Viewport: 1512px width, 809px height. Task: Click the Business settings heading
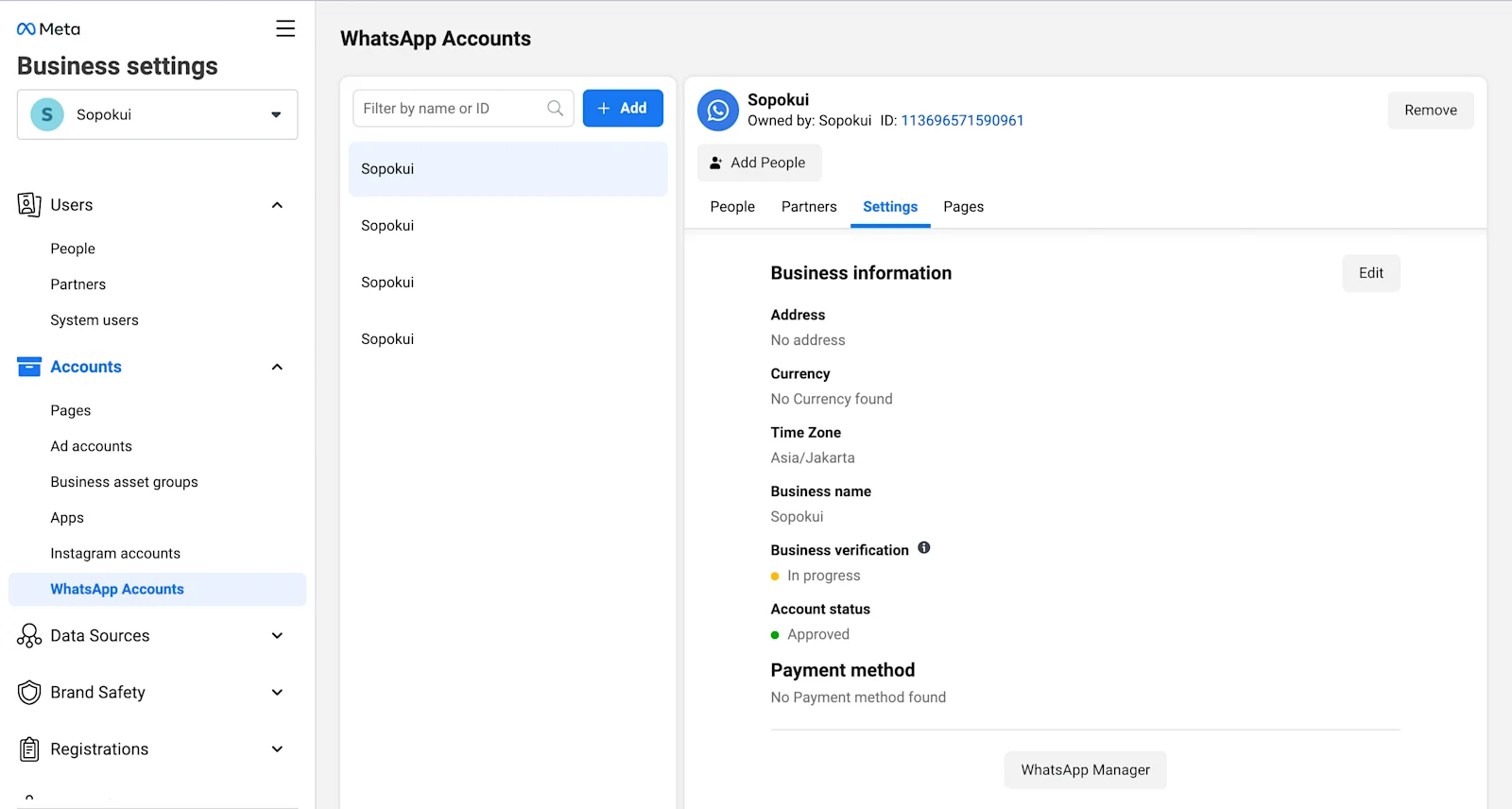pyautogui.click(x=117, y=66)
